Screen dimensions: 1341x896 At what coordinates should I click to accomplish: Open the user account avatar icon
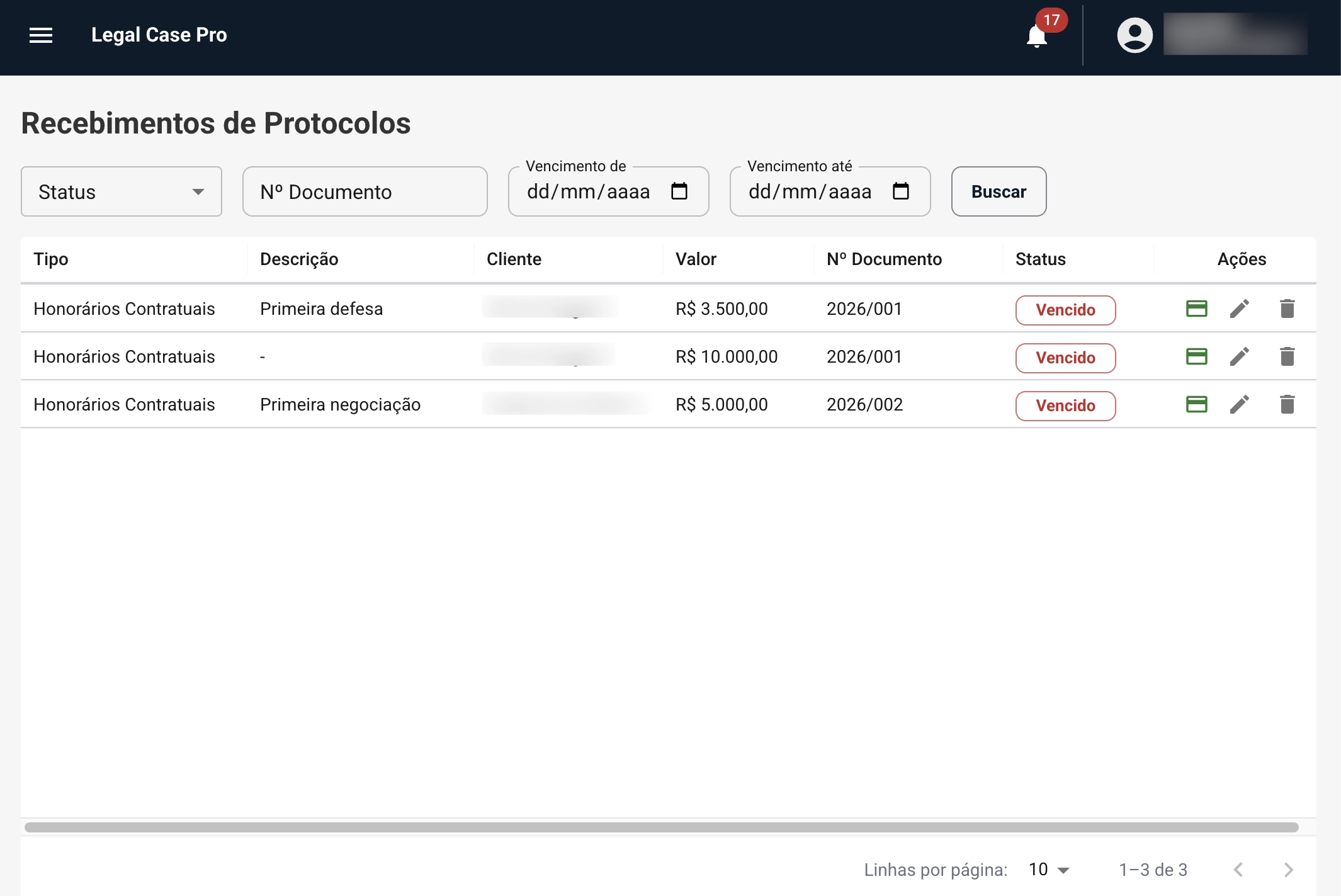tap(1134, 35)
